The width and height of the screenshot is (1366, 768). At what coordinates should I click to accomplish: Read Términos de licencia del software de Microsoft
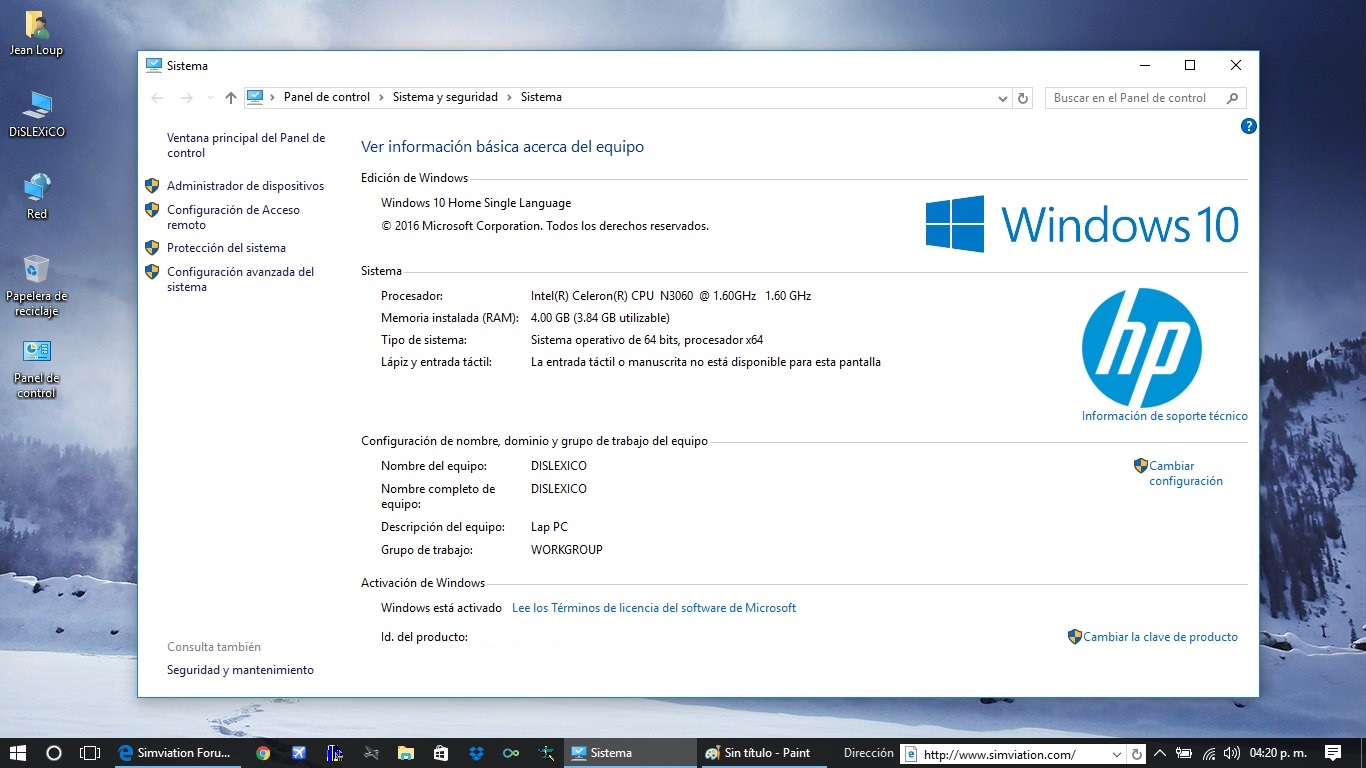pyautogui.click(x=654, y=608)
